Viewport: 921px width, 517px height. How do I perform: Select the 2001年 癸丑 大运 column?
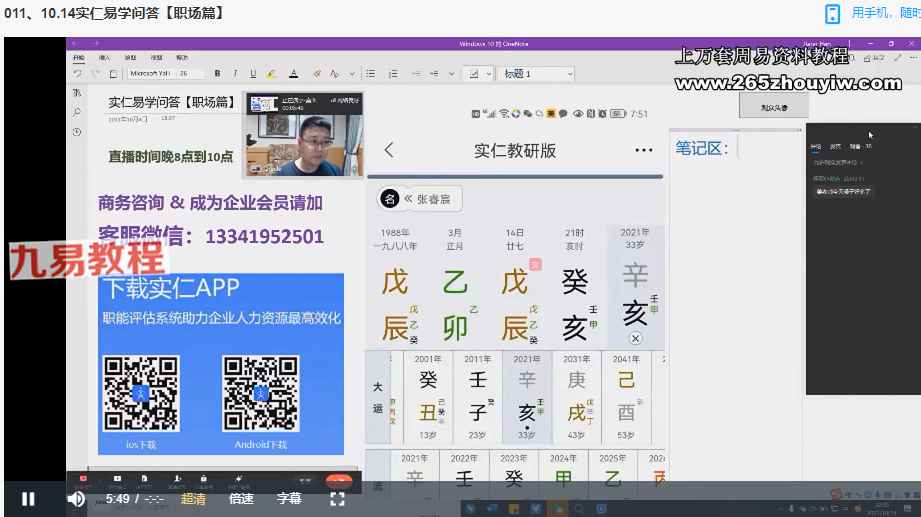click(427, 395)
